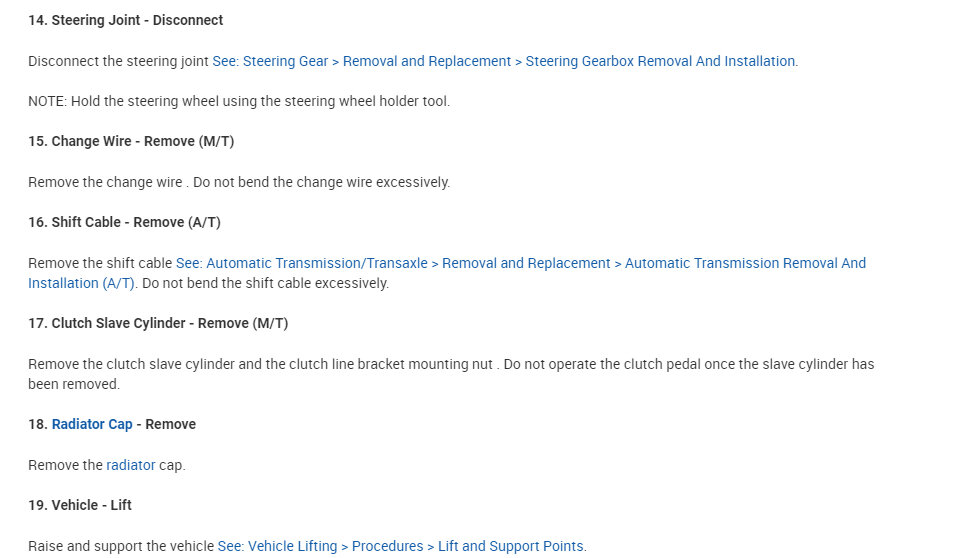Click the Radiator Cap heading link
Image resolution: width=960 pixels, height=558 pixels.
(92, 424)
